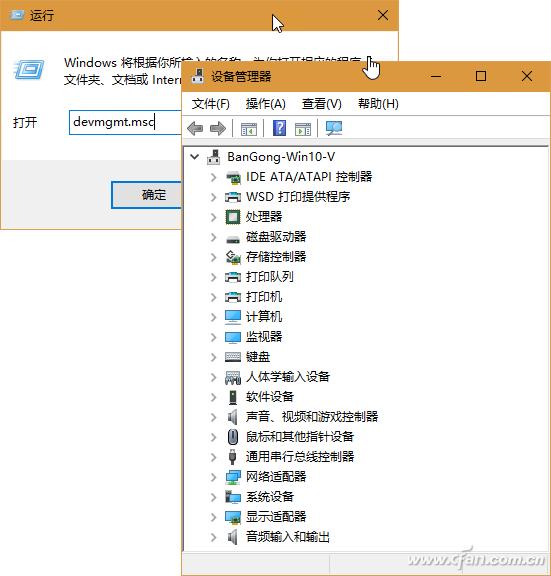The height and width of the screenshot is (576, 551).
Task: Select the 声音、视频和游戏控制器 row text
Action: (312, 417)
